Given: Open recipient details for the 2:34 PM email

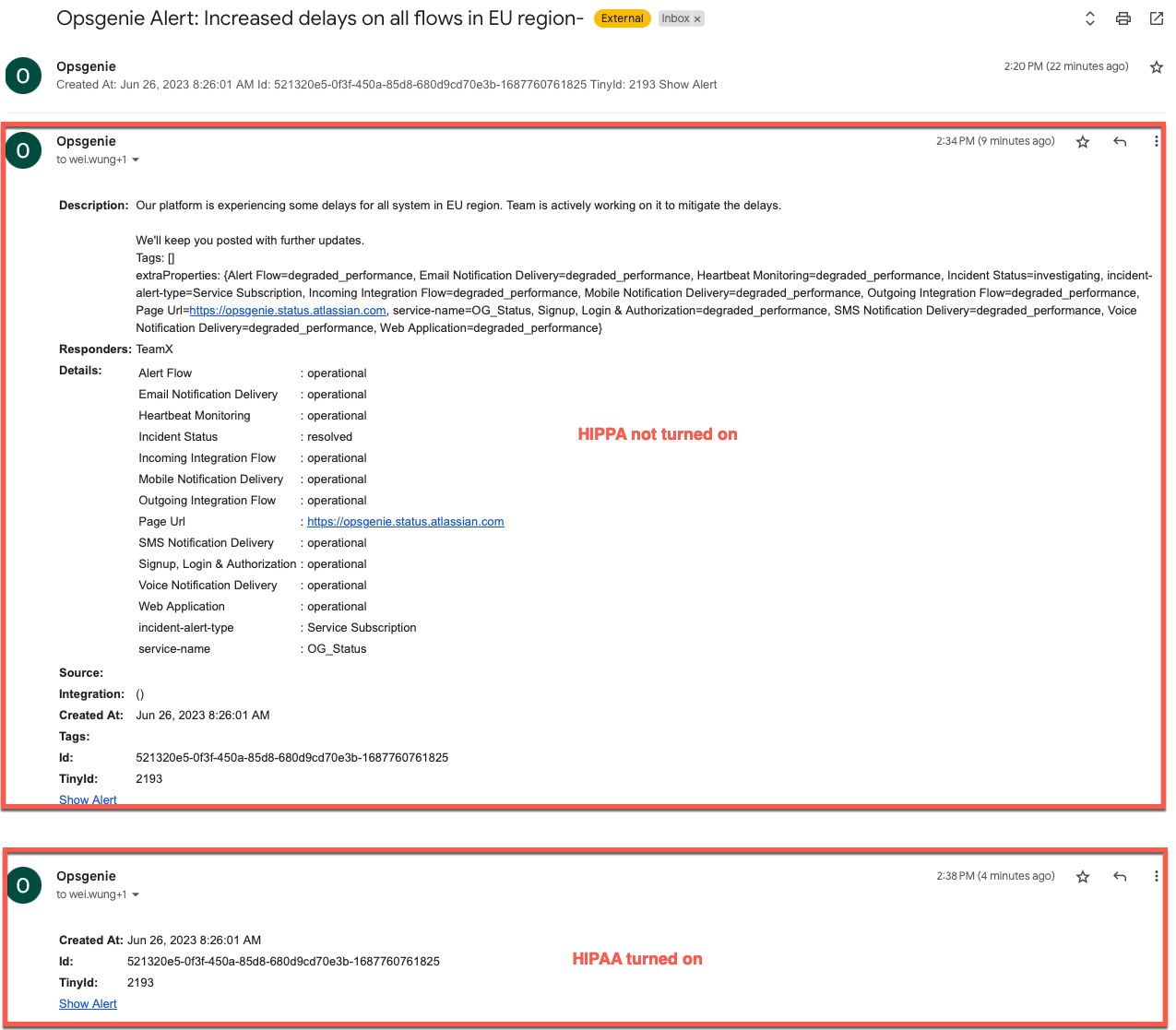Looking at the screenshot, I should tap(135, 159).
